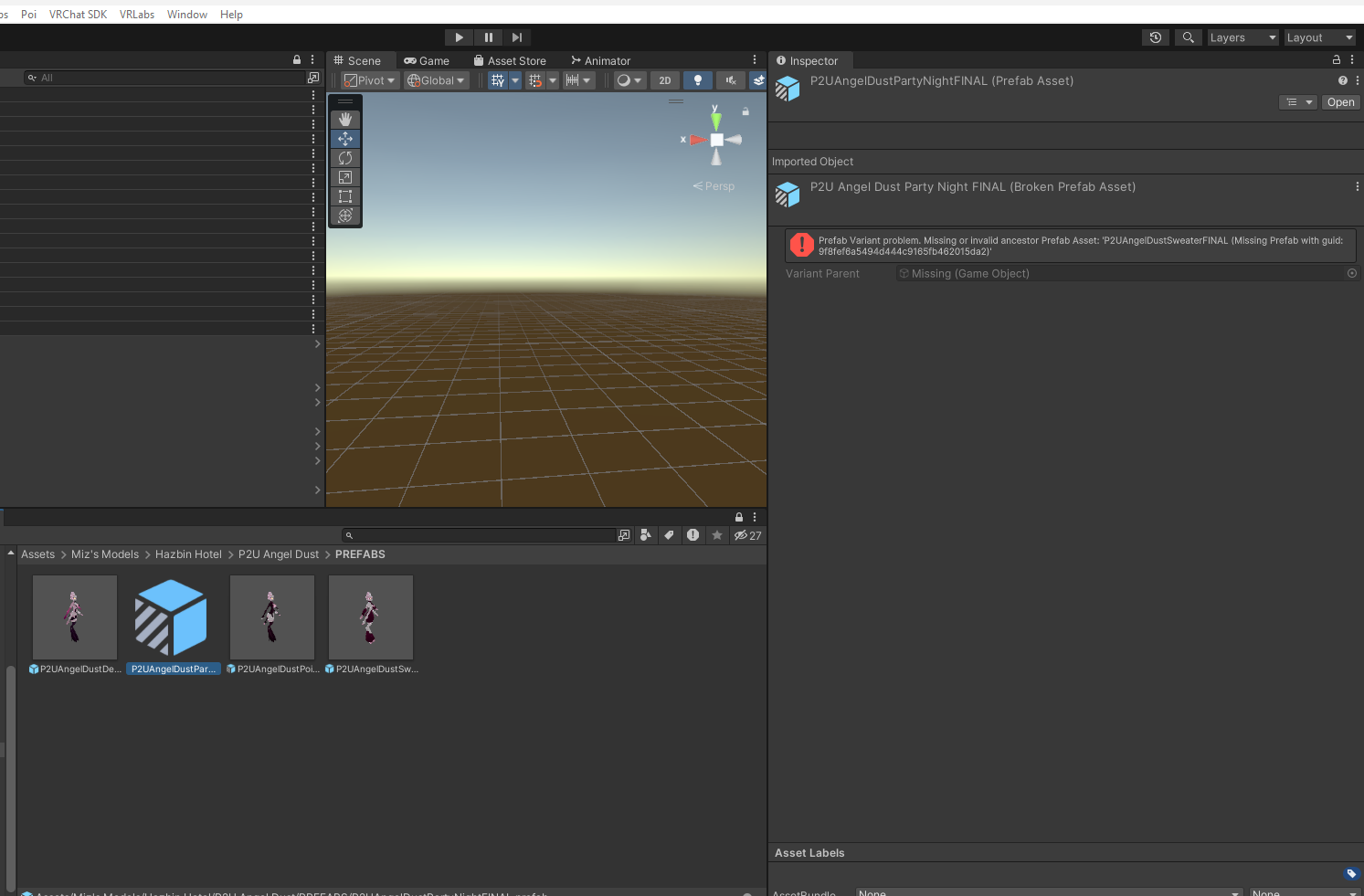
Task: Select the Rotate tool
Action: [345, 158]
